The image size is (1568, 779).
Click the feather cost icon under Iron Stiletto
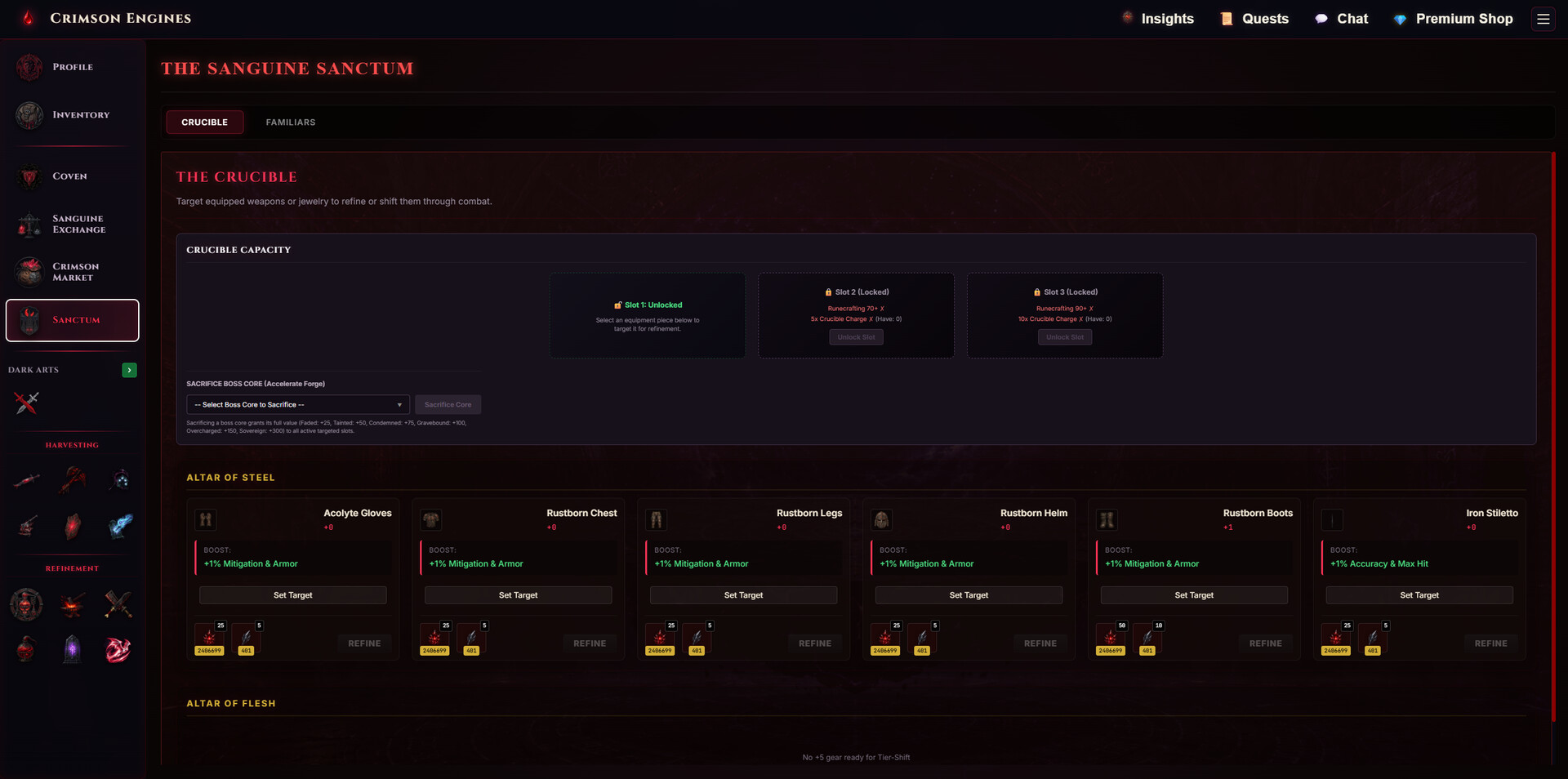(1373, 639)
